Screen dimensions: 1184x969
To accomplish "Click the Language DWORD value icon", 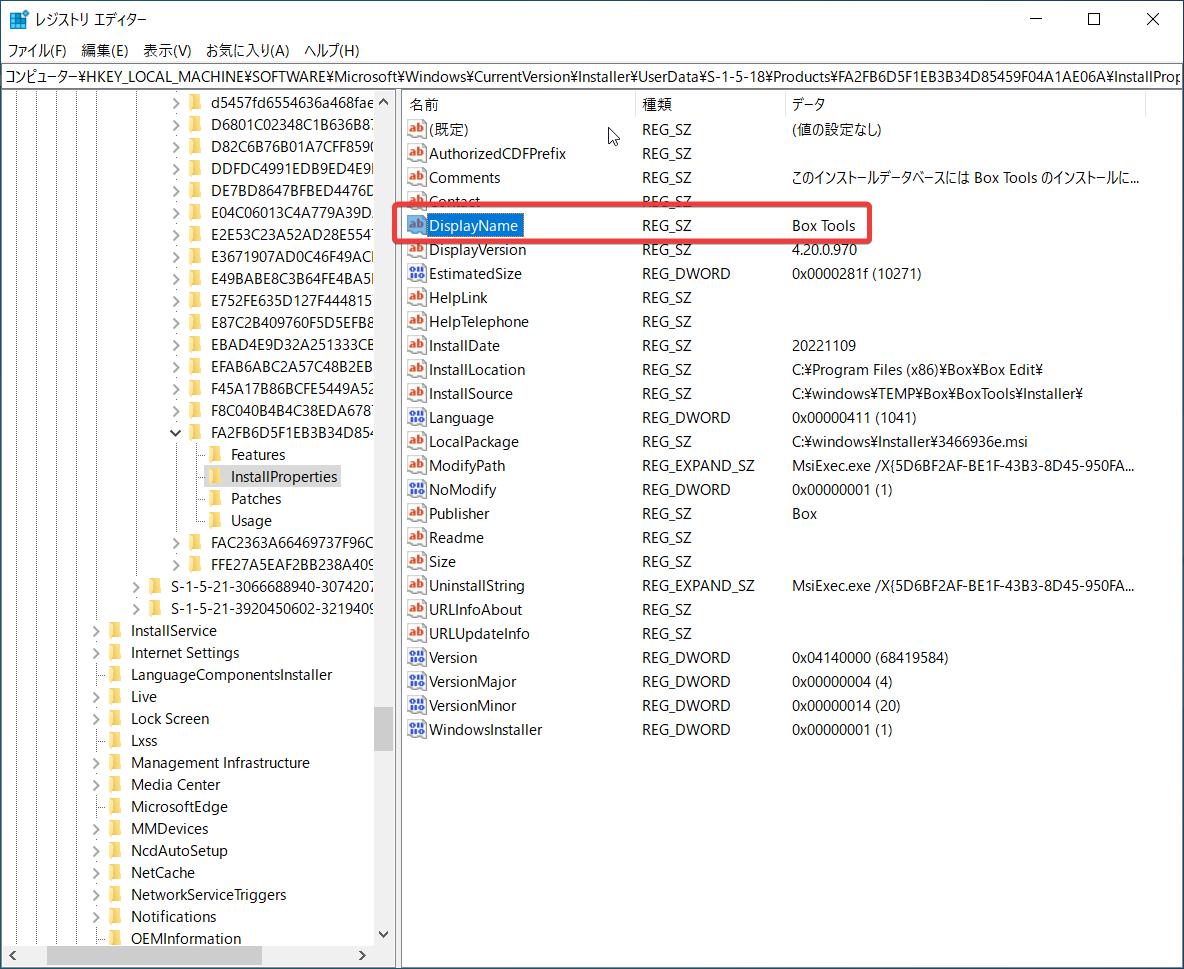I will click(x=417, y=418).
